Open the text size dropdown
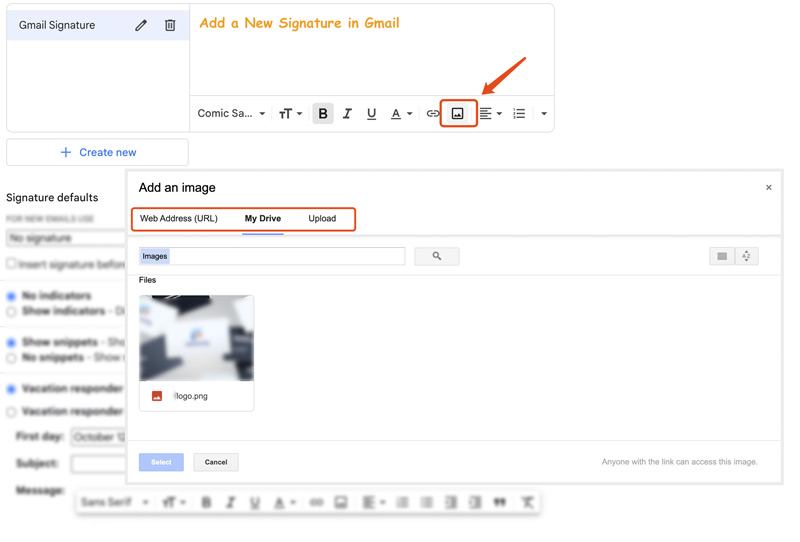This screenshot has width=800, height=542. (290, 113)
